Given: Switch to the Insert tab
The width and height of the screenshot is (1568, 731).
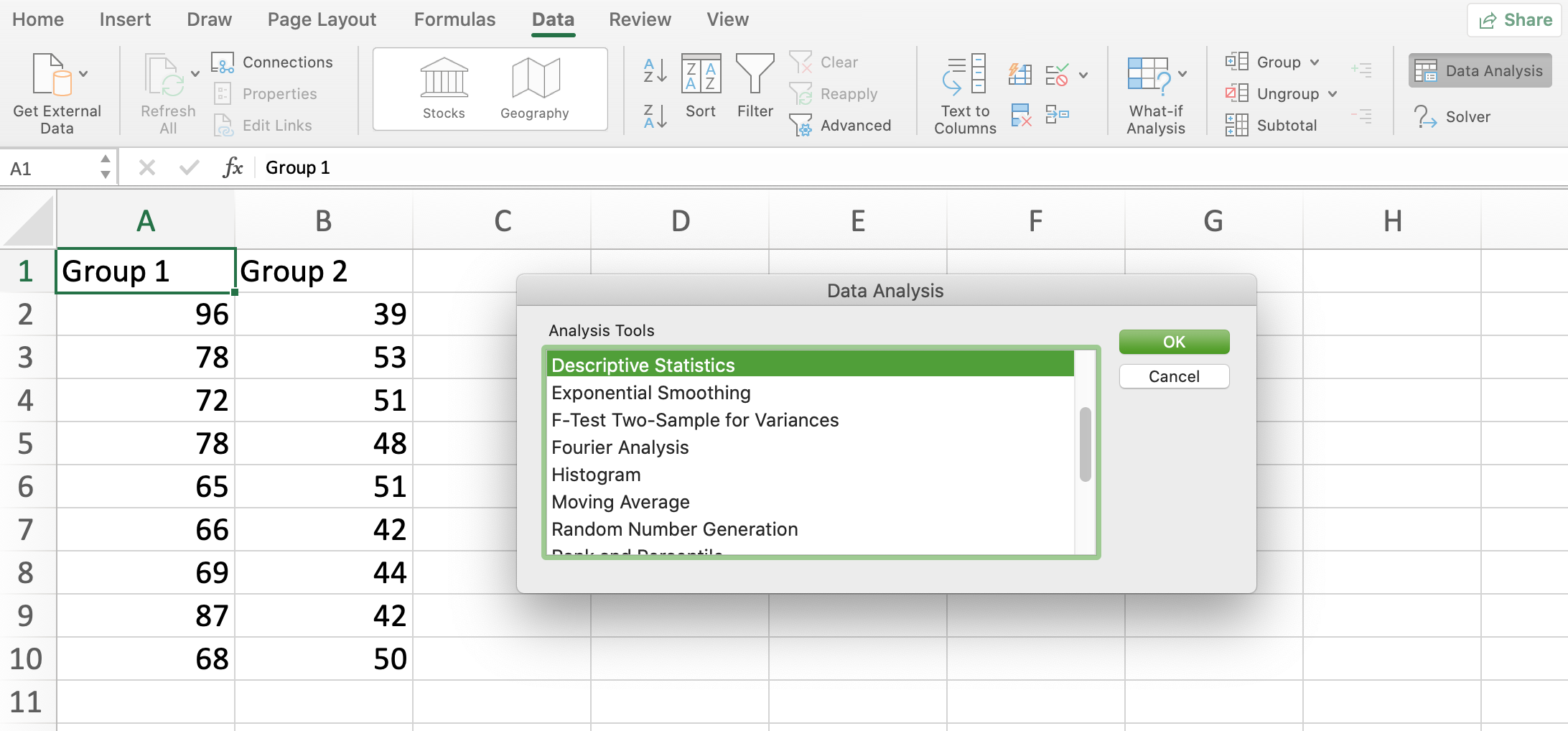Looking at the screenshot, I should pos(125,19).
